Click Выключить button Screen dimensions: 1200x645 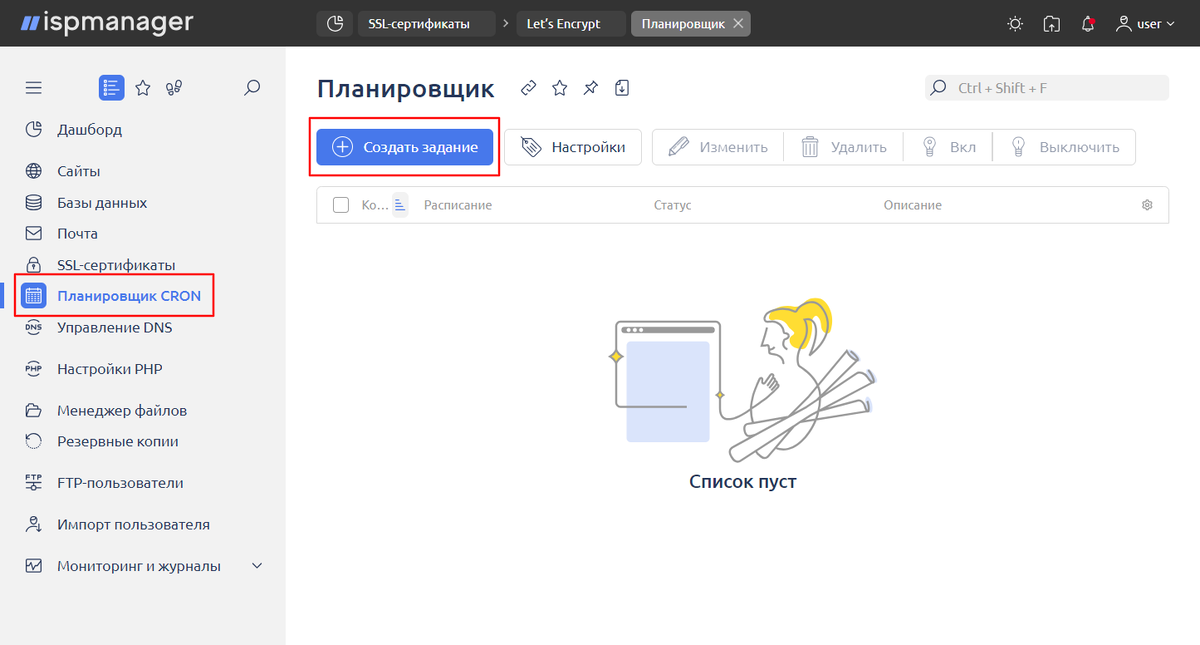[1064, 147]
